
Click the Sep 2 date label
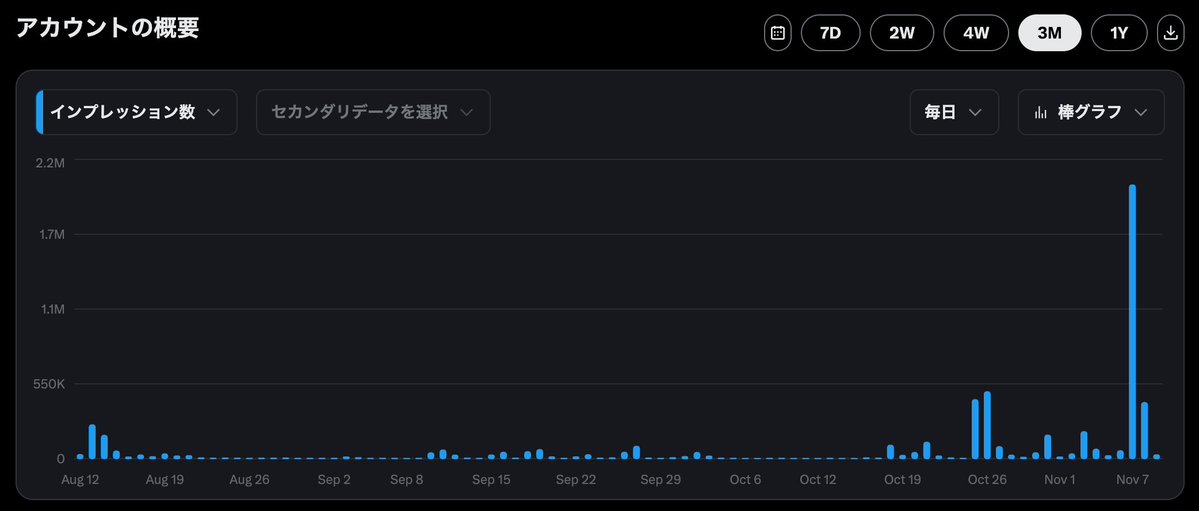334,480
